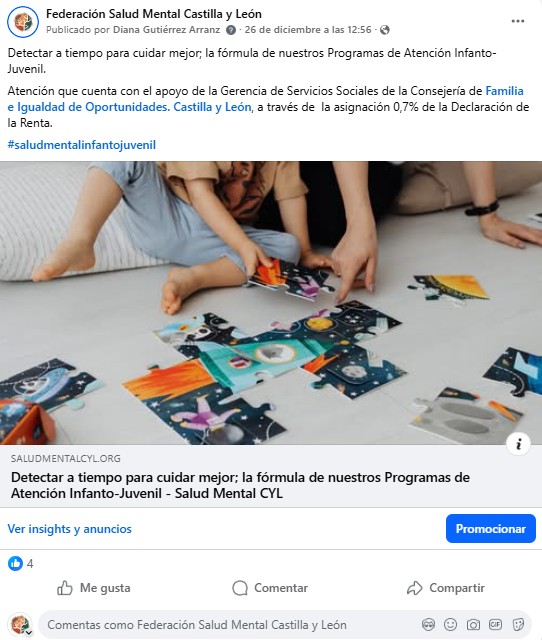542x640 pixels.
Task: Click the Comentar button
Action: click(270, 588)
